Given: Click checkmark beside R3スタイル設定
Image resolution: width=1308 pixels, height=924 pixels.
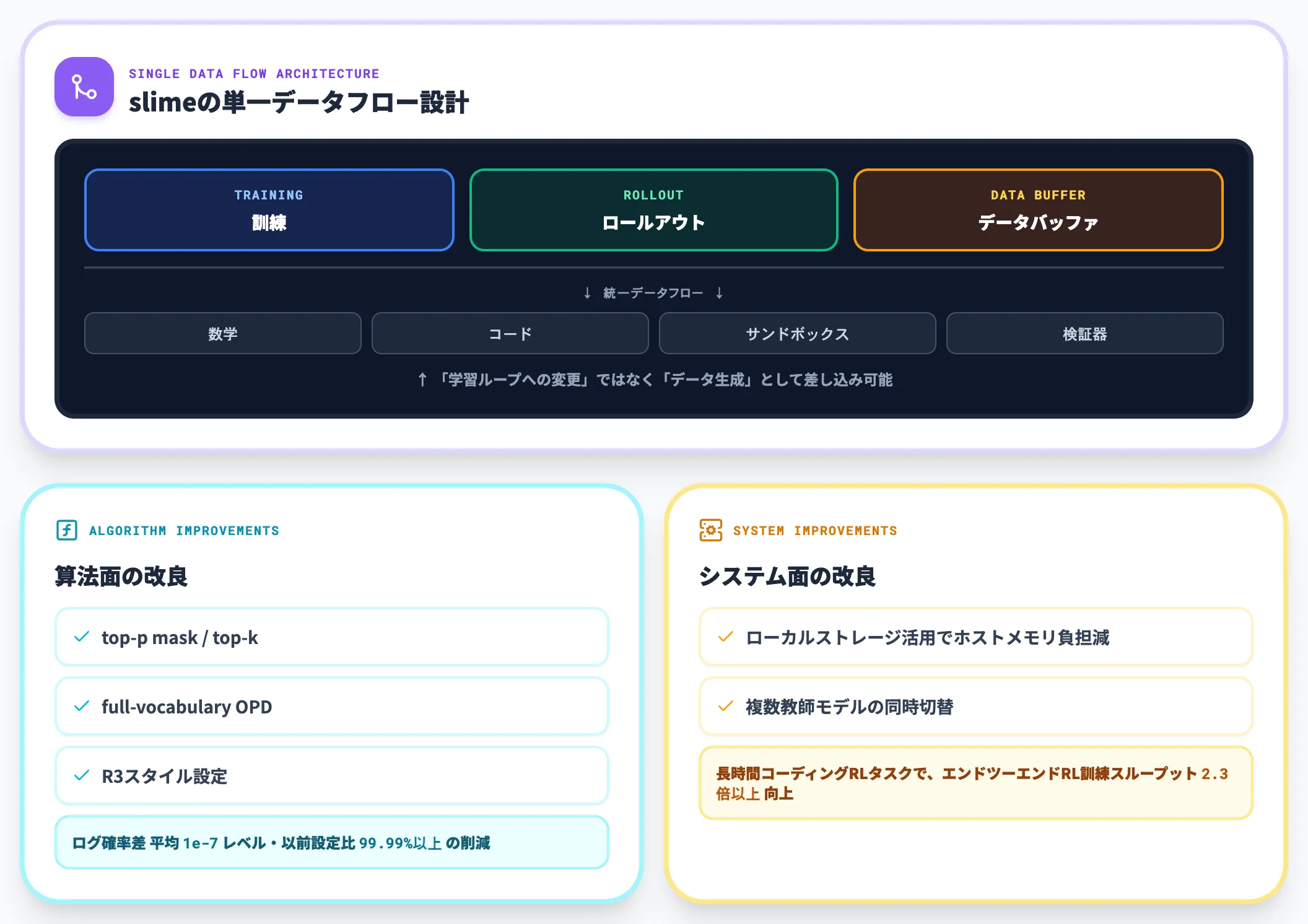Looking at the screenshot, I should point(82,775).
